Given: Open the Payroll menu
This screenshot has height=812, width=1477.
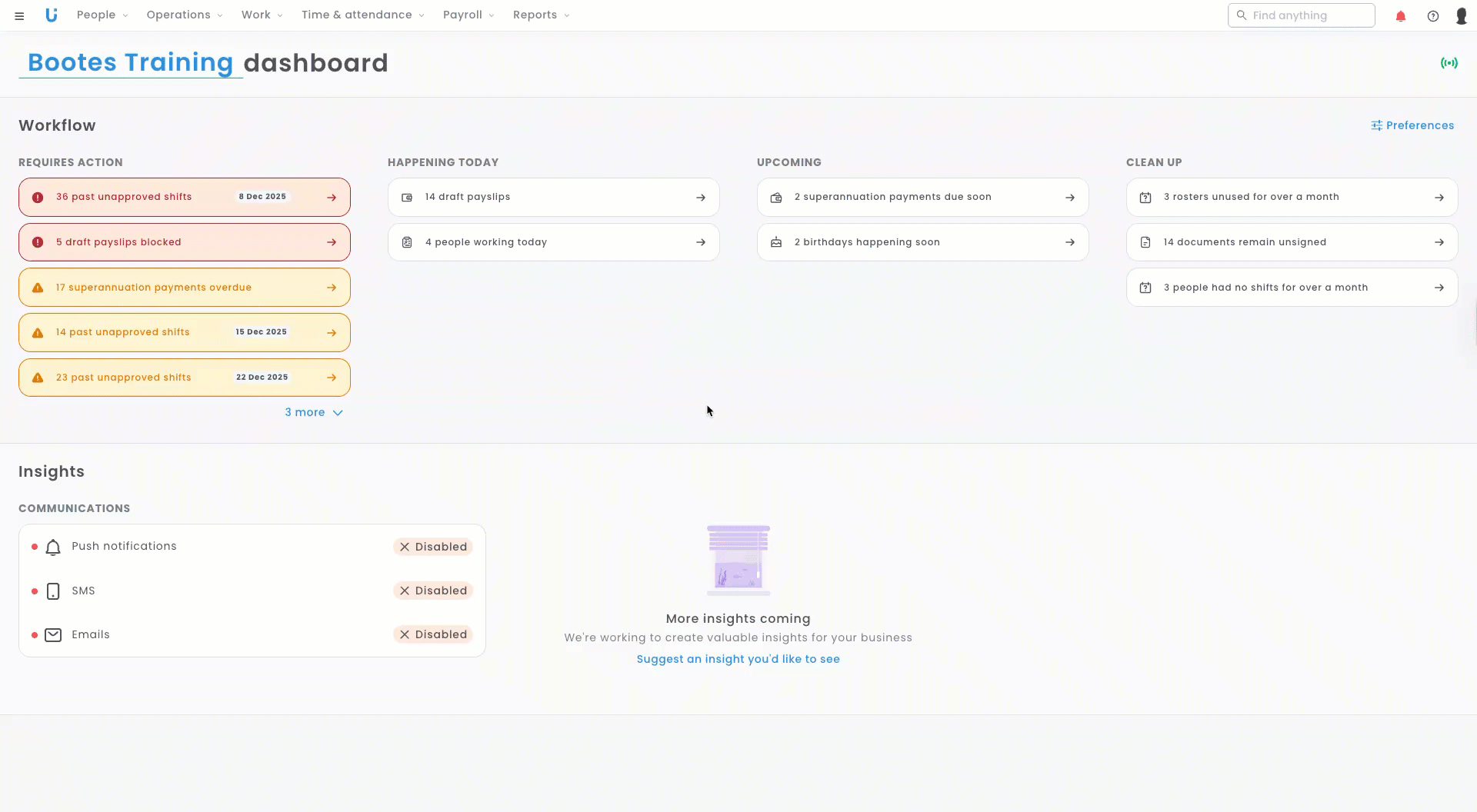Looking at the screenshot, I should click(x=468, y=15).
